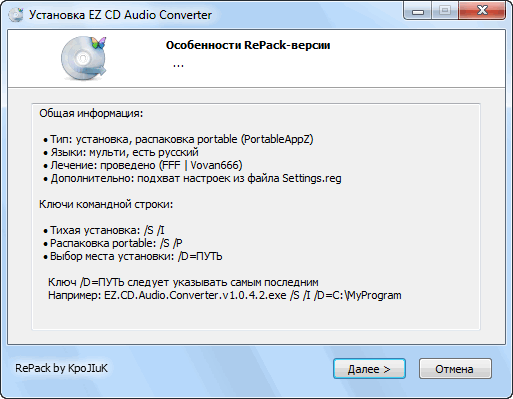
Task: Click the RePack by KpoJIuK label
Action: coord(61,368)
